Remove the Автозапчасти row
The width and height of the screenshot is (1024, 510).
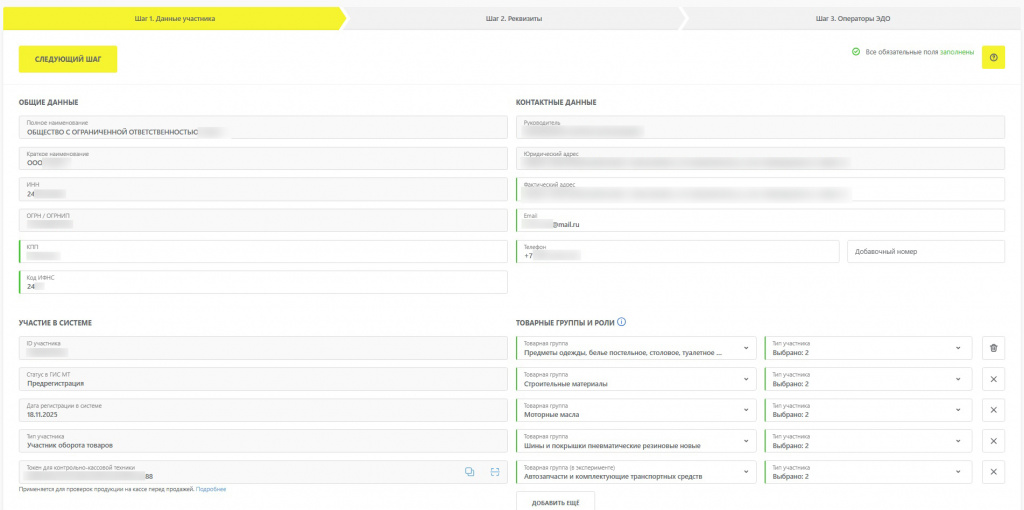point(993,472)
